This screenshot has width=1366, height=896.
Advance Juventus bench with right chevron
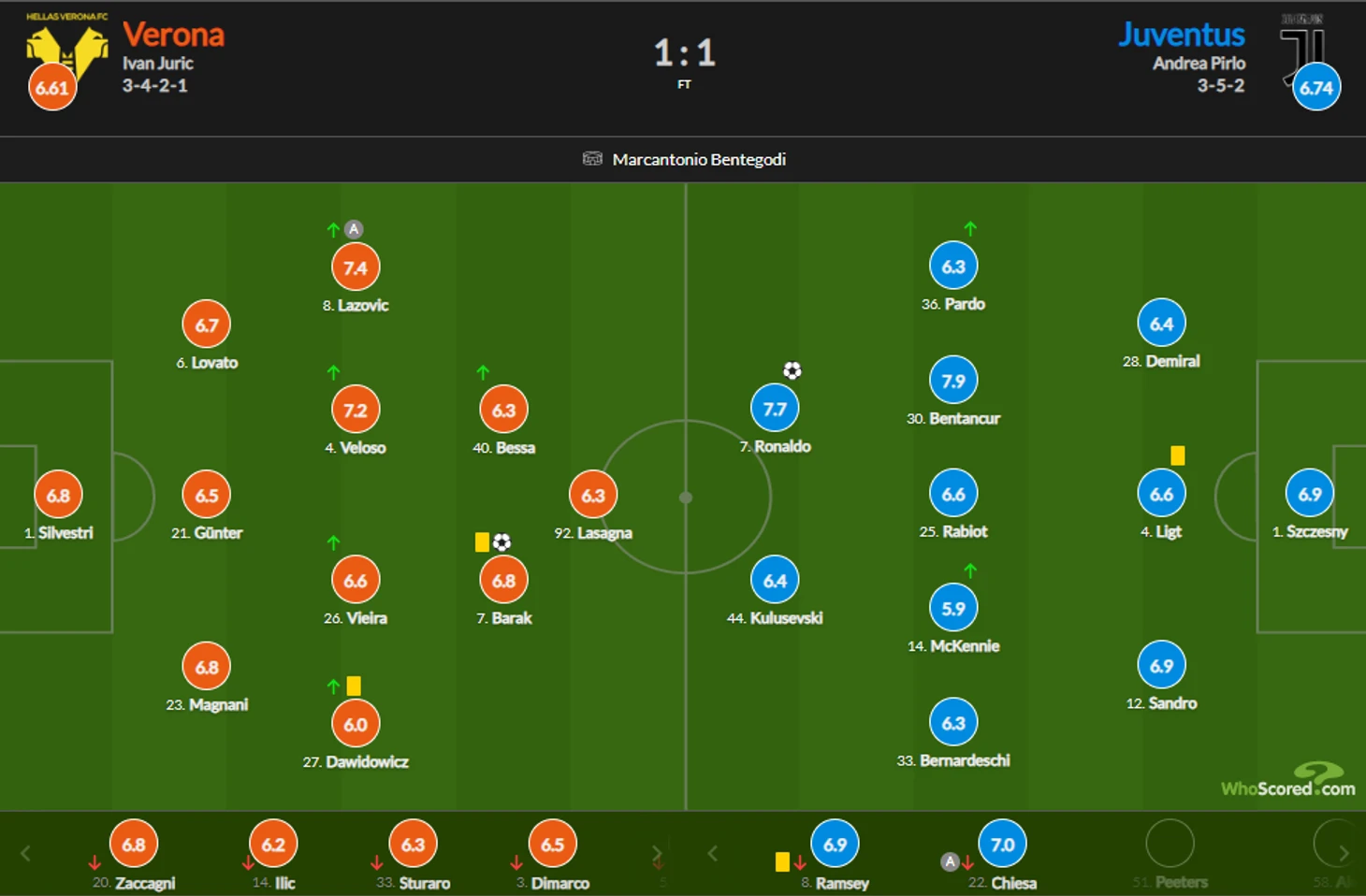coord(1344,853)
